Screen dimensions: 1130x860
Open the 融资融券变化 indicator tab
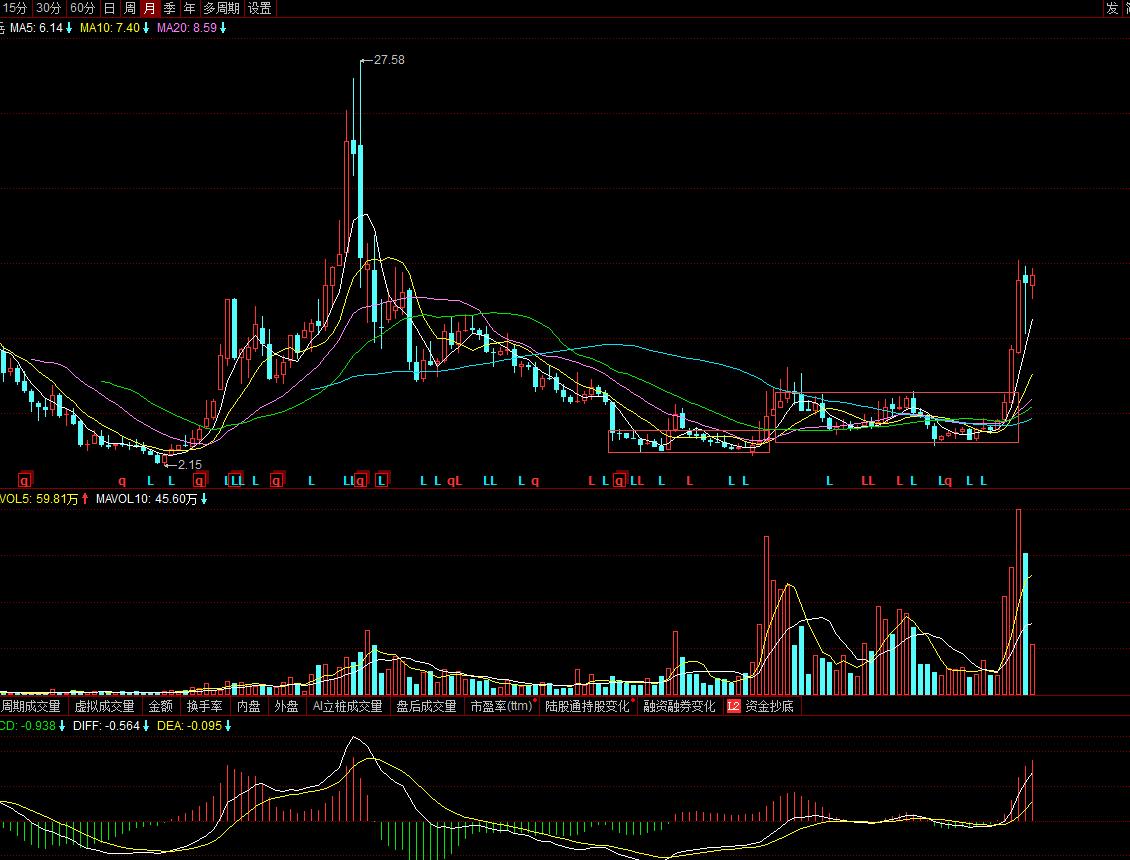(679, 706)
